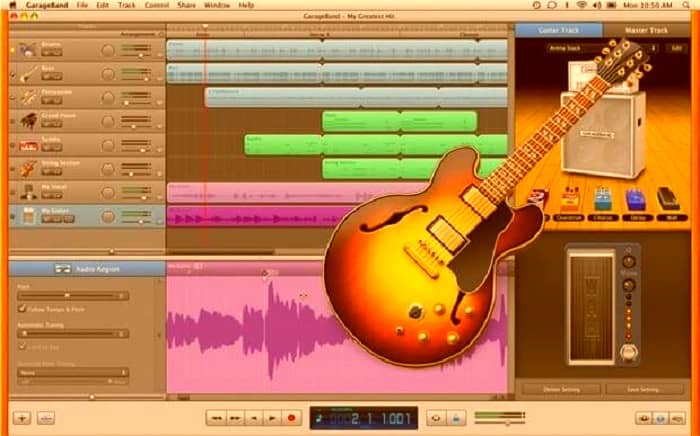Select the Drums track instrument icon

(x=28, y=50)
